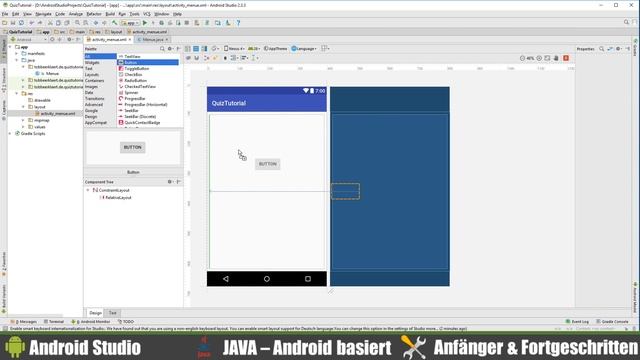Select ToggleButton in the palette
The image size is (640, 360).
click(148, 69)
